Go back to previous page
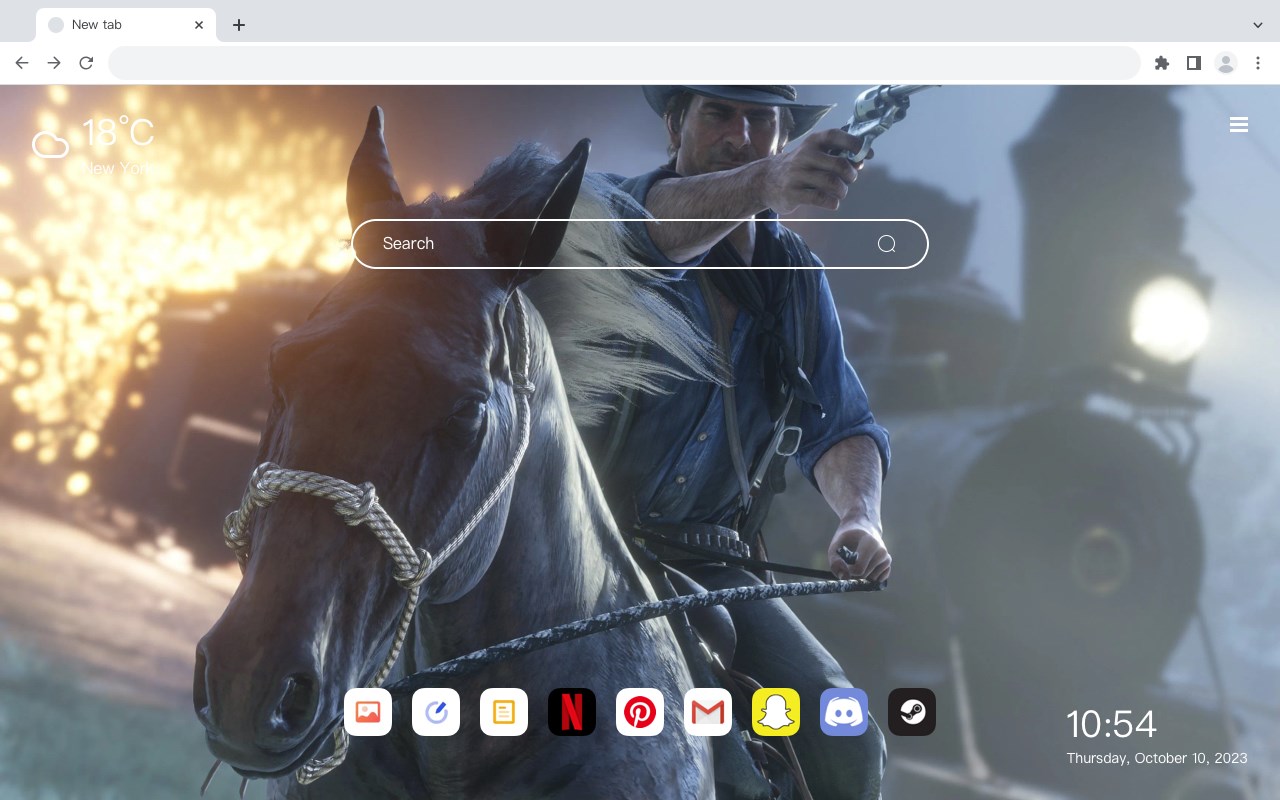The height and width of the screenshot is (800, 1280). point(22,63)
